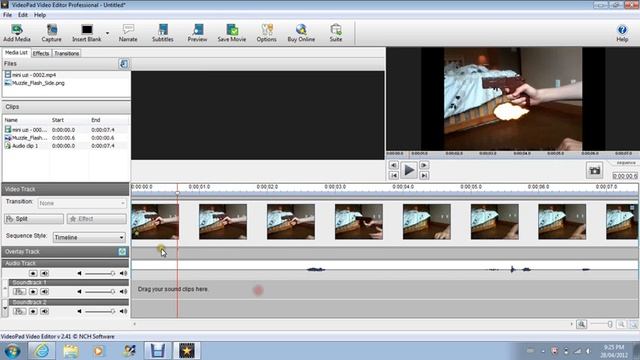The height and width of the screenshot is (360, 640).
Task: Click the Add Media toolbar icon
Action: coord(17,33)
